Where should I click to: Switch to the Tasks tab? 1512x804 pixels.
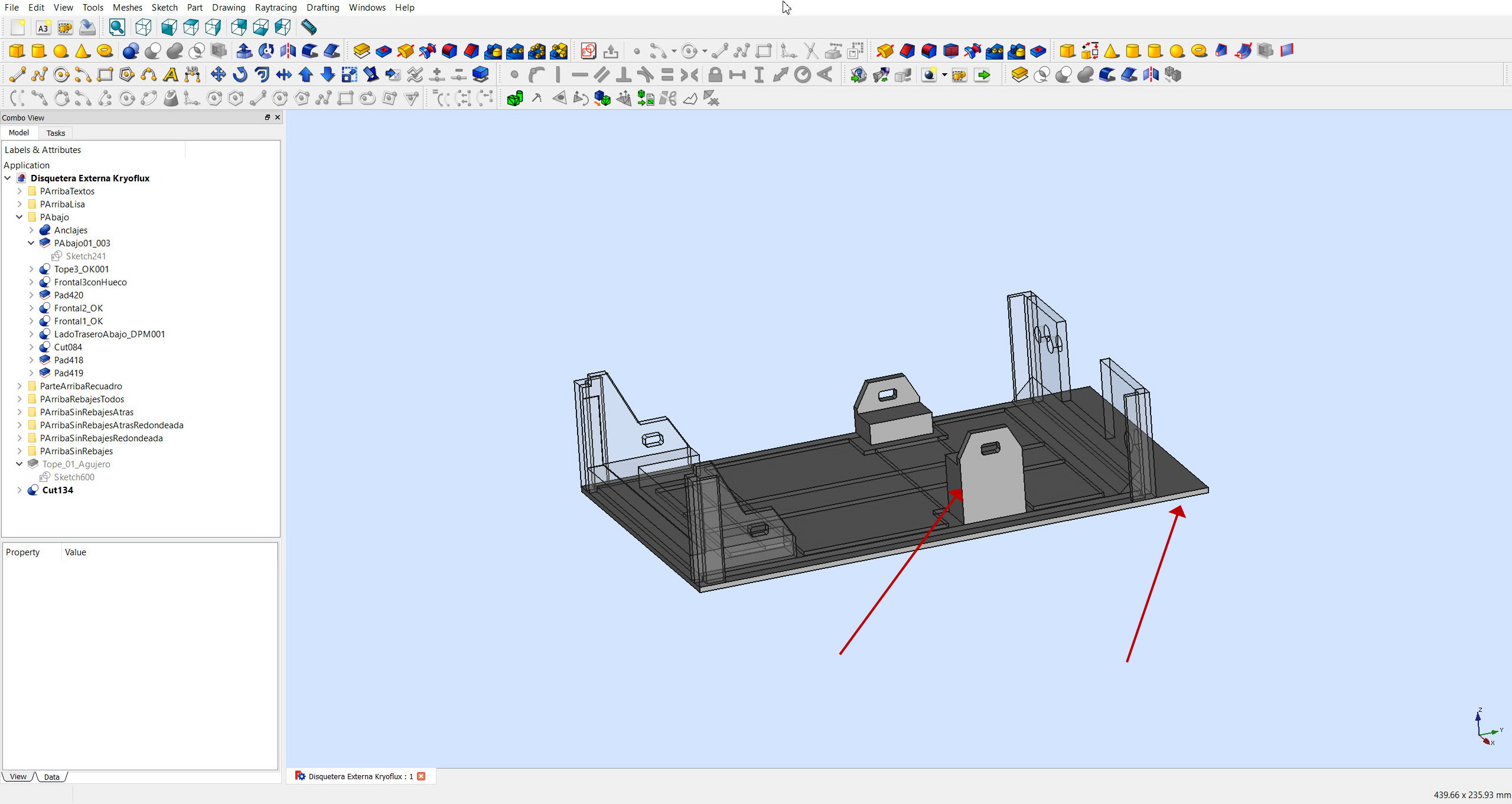tap(56, 133)
